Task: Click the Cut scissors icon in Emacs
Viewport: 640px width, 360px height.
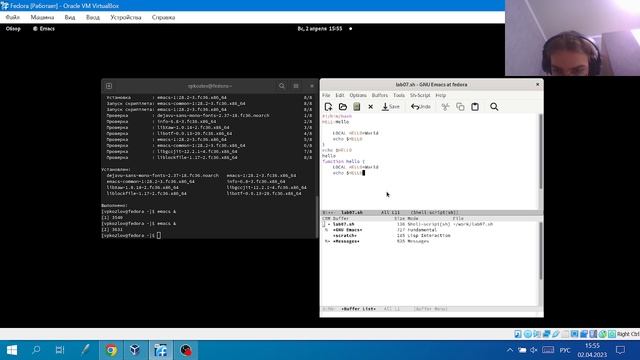Action: [x=445, y=107]
